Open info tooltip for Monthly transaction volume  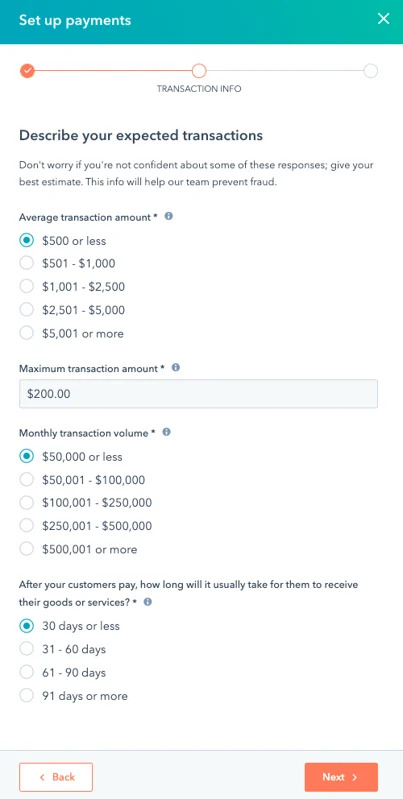click(166, 432)
